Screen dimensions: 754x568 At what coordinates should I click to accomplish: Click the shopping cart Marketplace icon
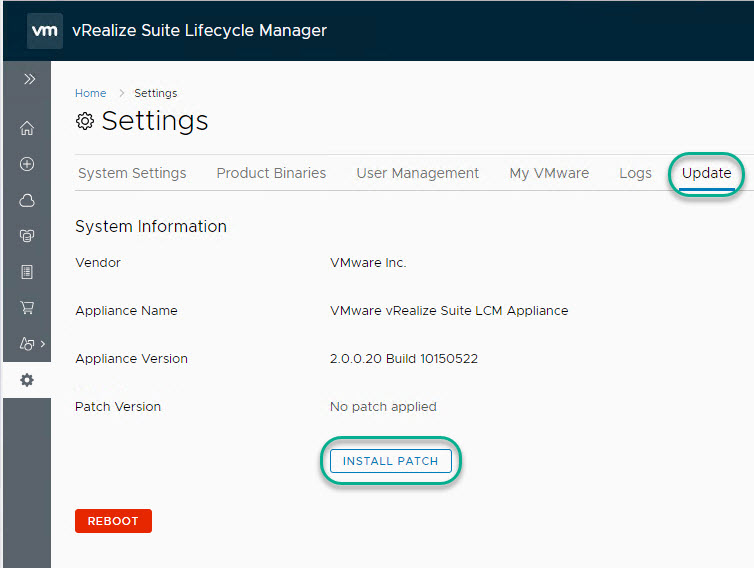[x=27, y=308]
